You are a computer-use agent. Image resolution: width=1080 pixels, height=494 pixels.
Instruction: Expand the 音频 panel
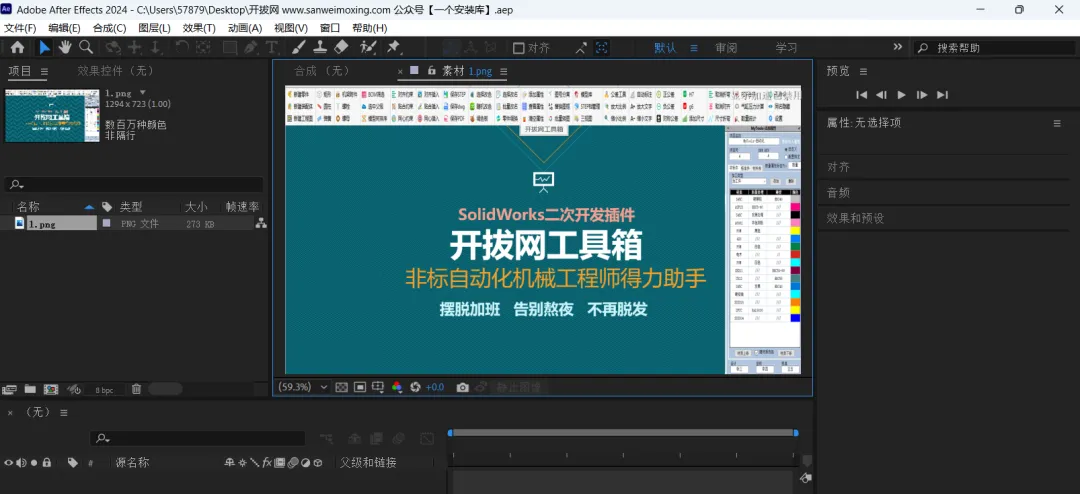coord(838,193)
